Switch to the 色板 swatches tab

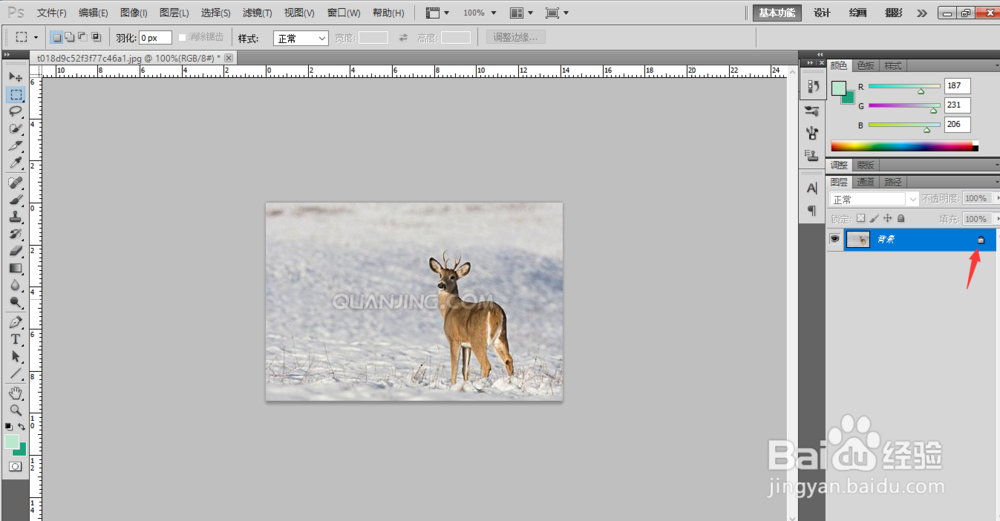(x=865, y=66)
